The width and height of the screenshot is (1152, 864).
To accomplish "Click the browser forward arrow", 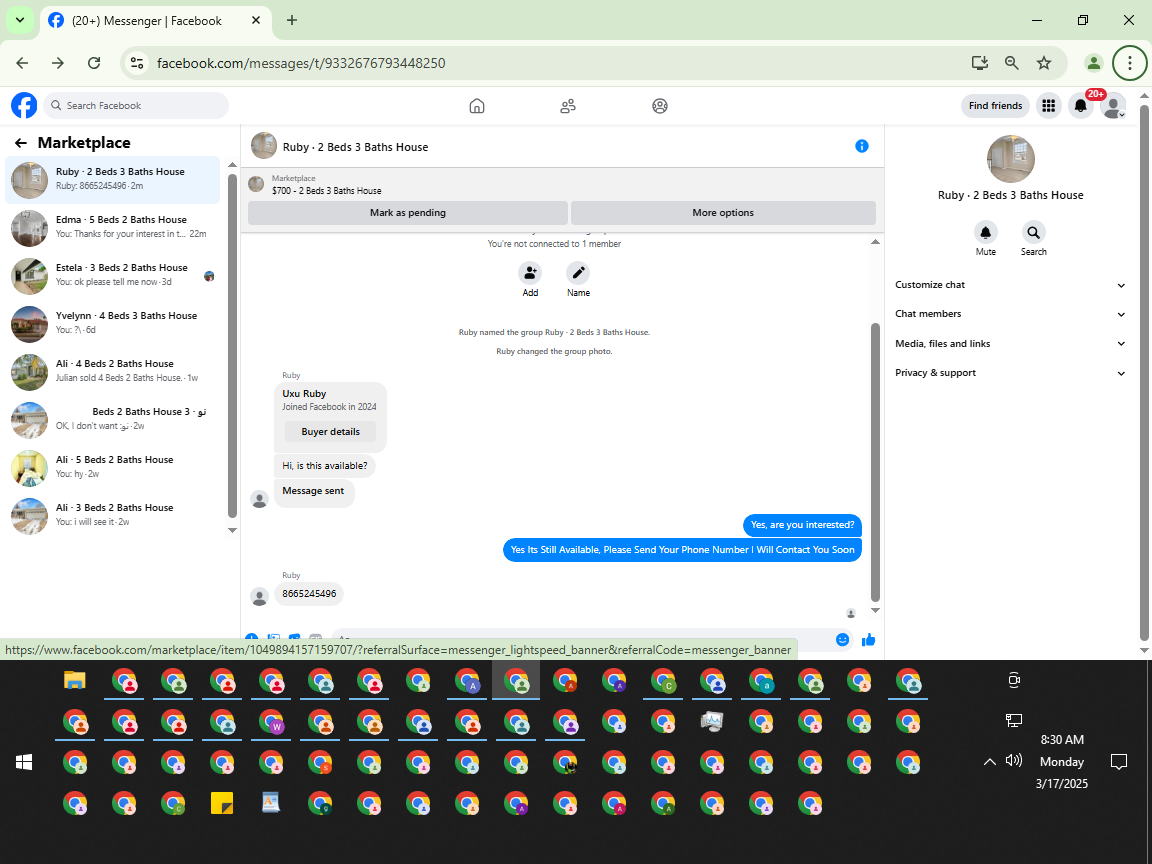I will point(58,63).
